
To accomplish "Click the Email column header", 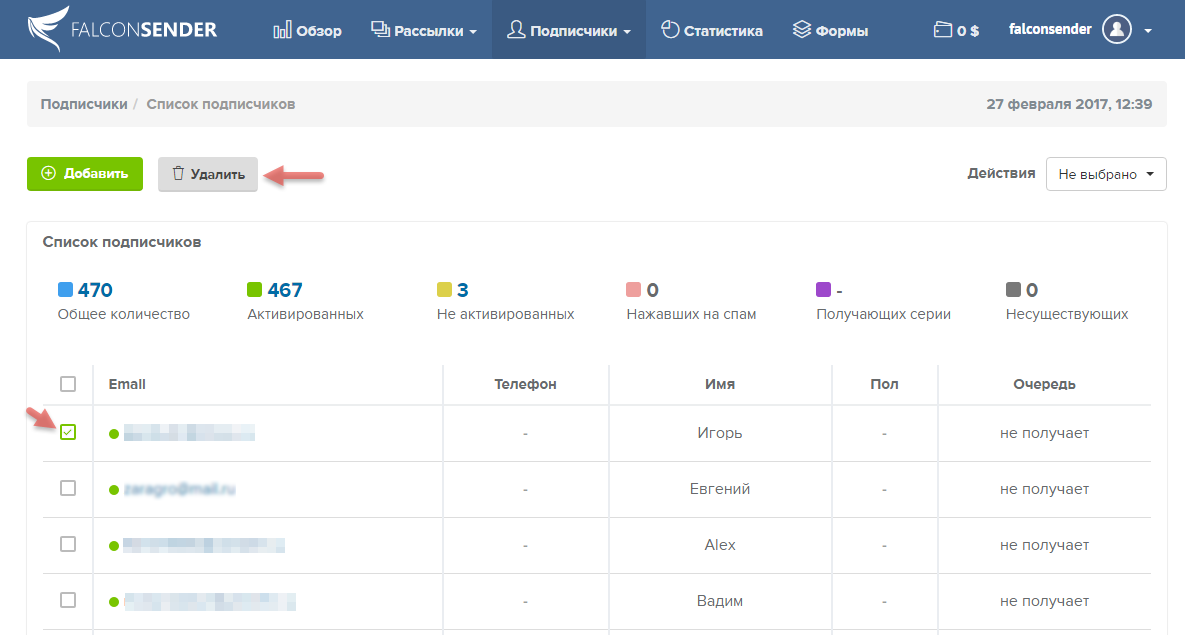I will point(127,384).
